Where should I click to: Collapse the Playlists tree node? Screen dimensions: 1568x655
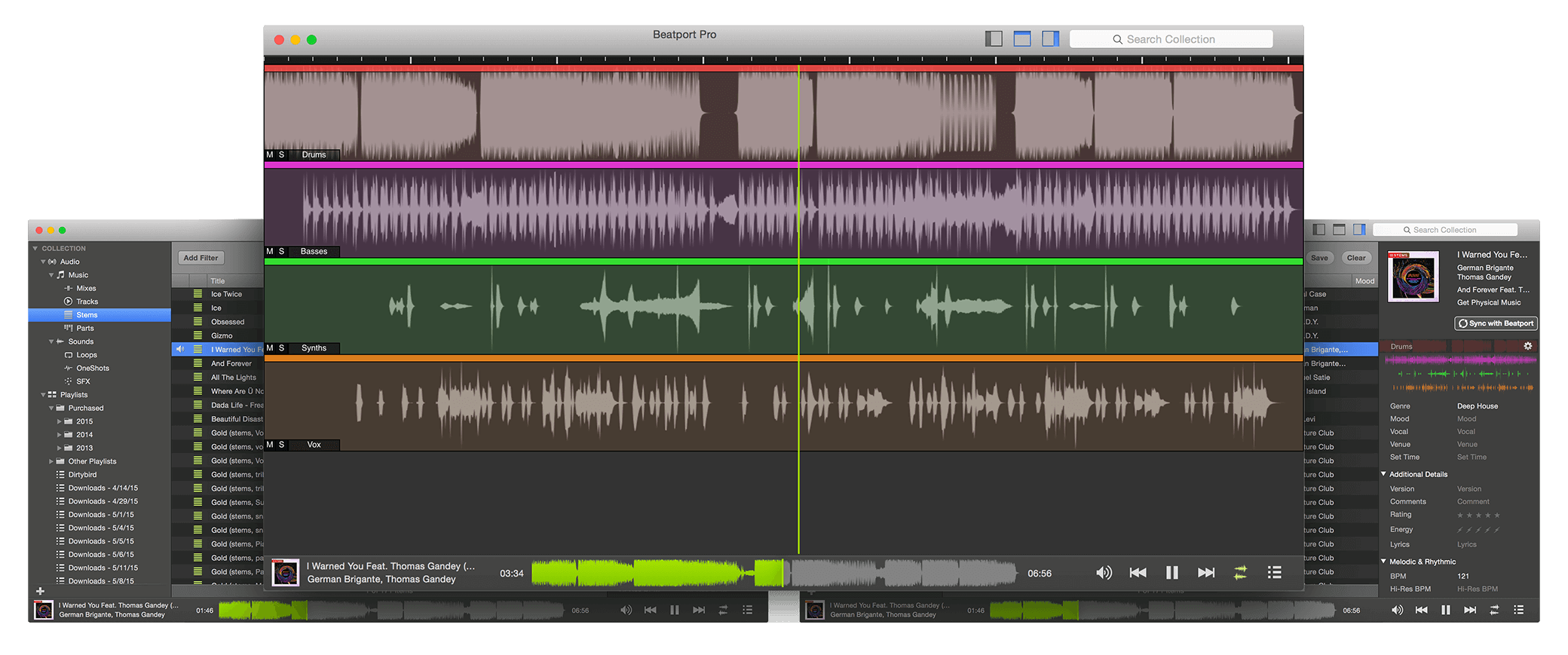43,395
